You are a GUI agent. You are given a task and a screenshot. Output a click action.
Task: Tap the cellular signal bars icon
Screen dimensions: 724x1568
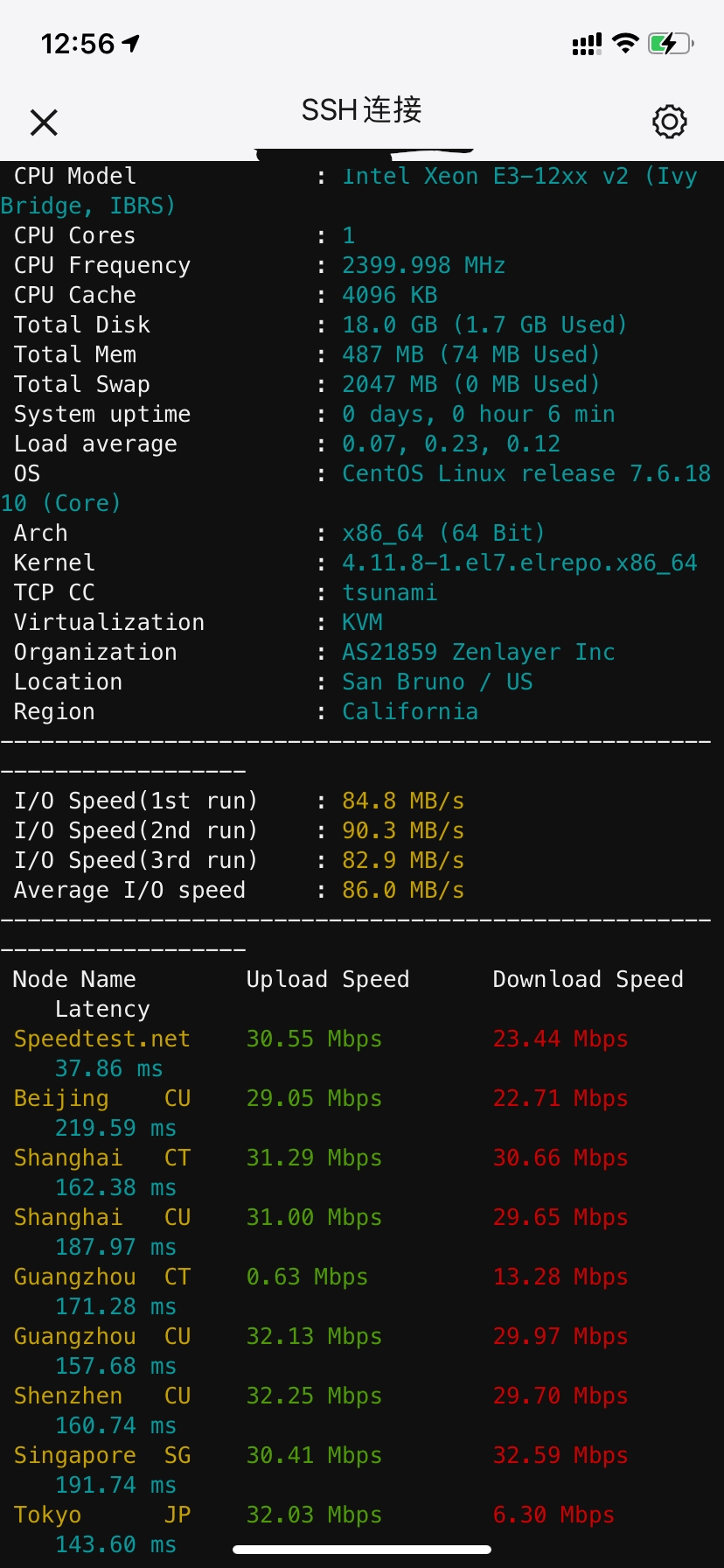[587, 44]
